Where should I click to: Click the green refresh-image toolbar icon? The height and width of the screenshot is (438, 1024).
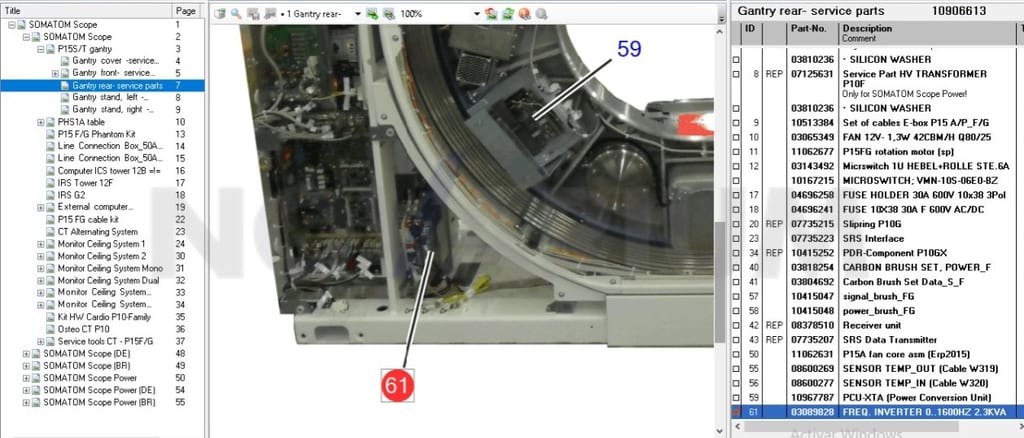pos(508,14)
